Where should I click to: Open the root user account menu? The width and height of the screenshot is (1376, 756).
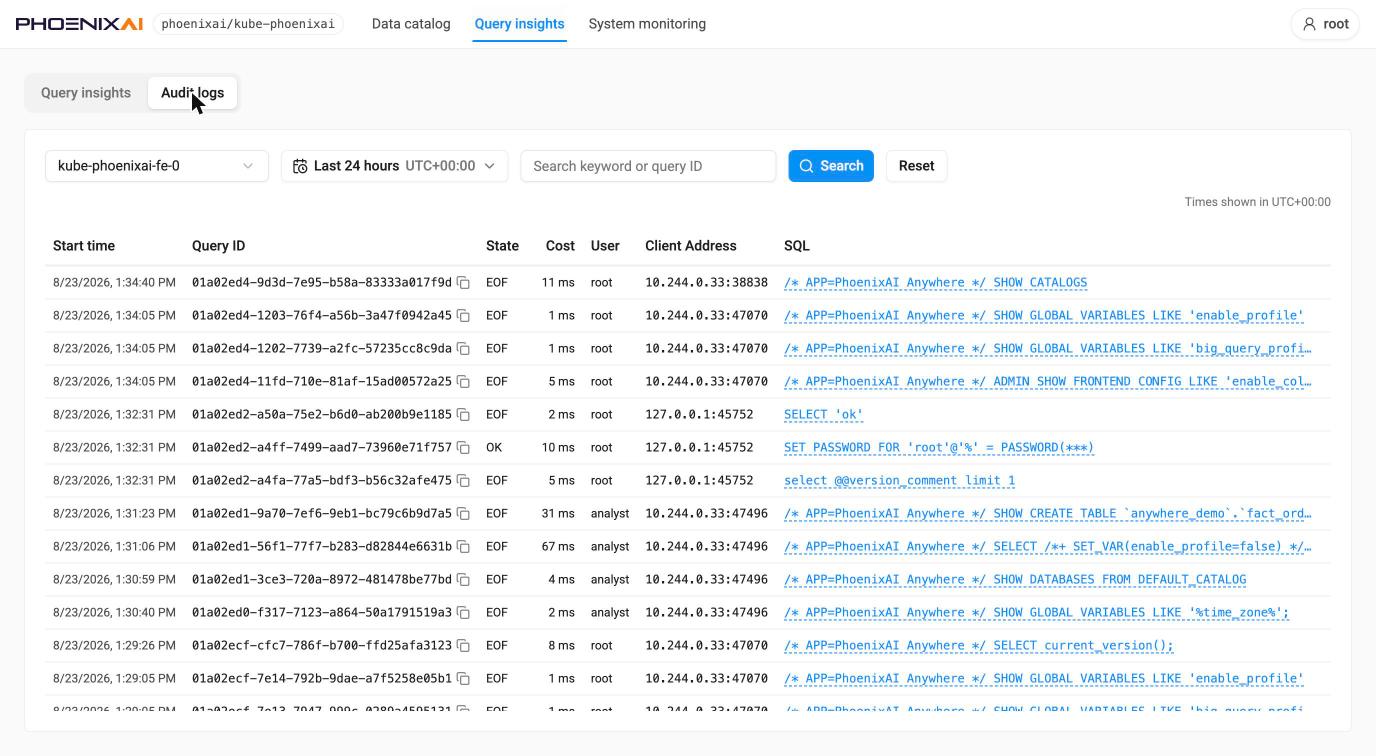1325,24
